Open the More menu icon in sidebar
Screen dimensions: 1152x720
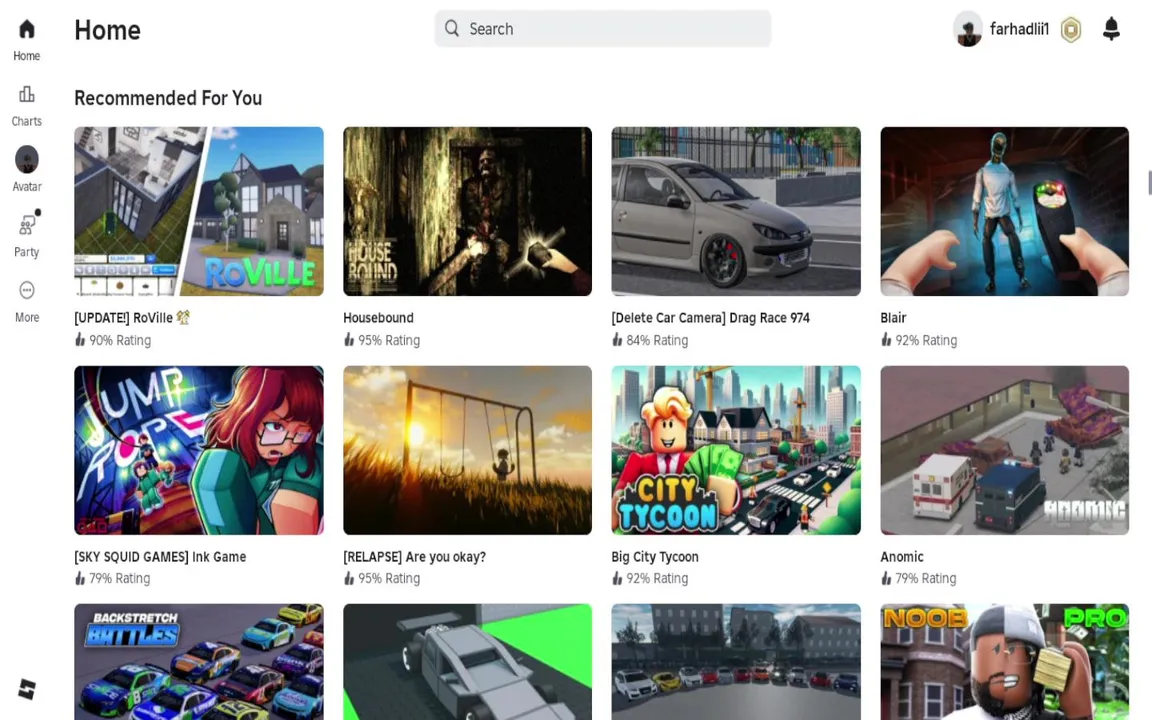26,290
